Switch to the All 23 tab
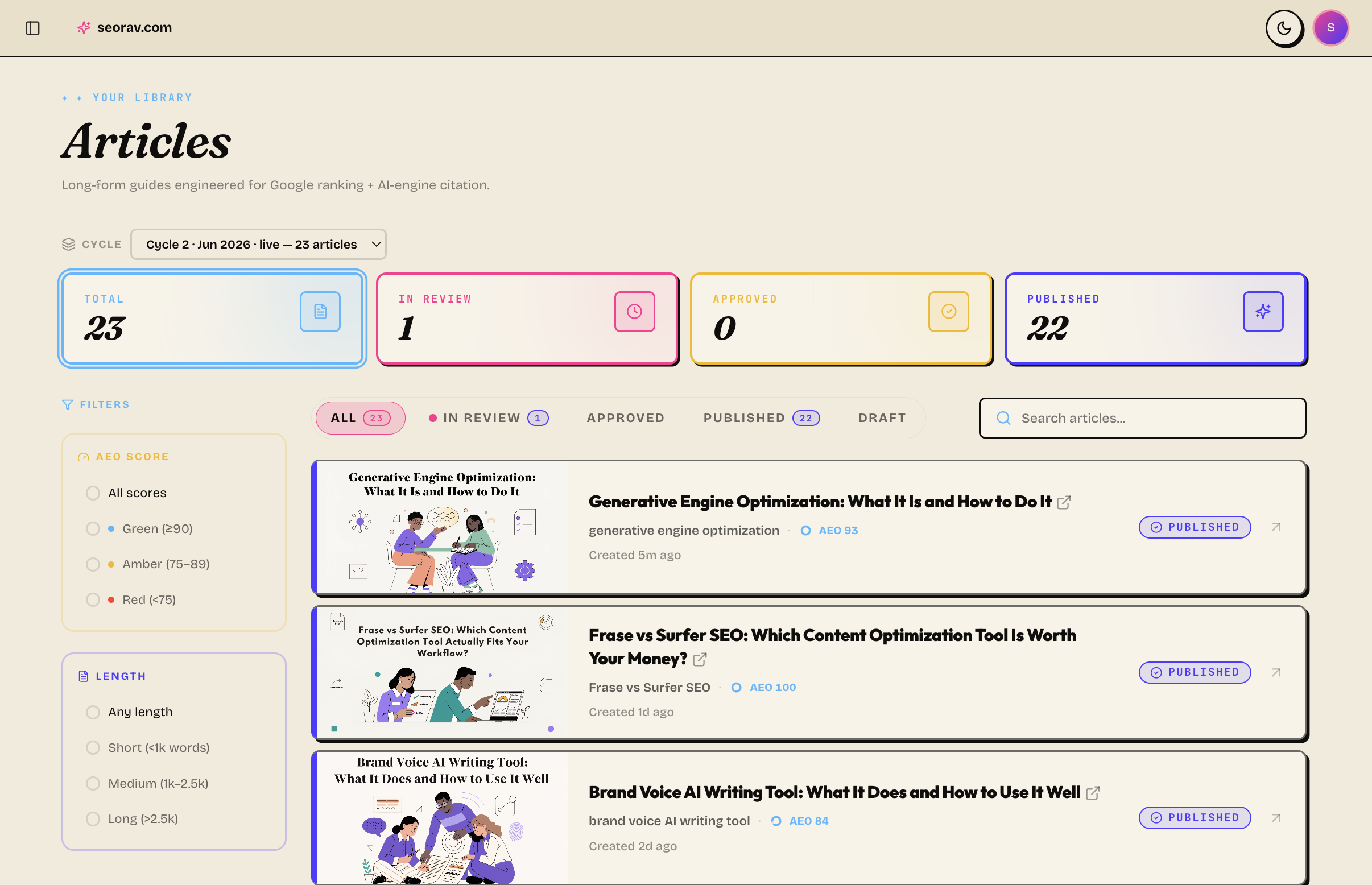 coord(361,419)
